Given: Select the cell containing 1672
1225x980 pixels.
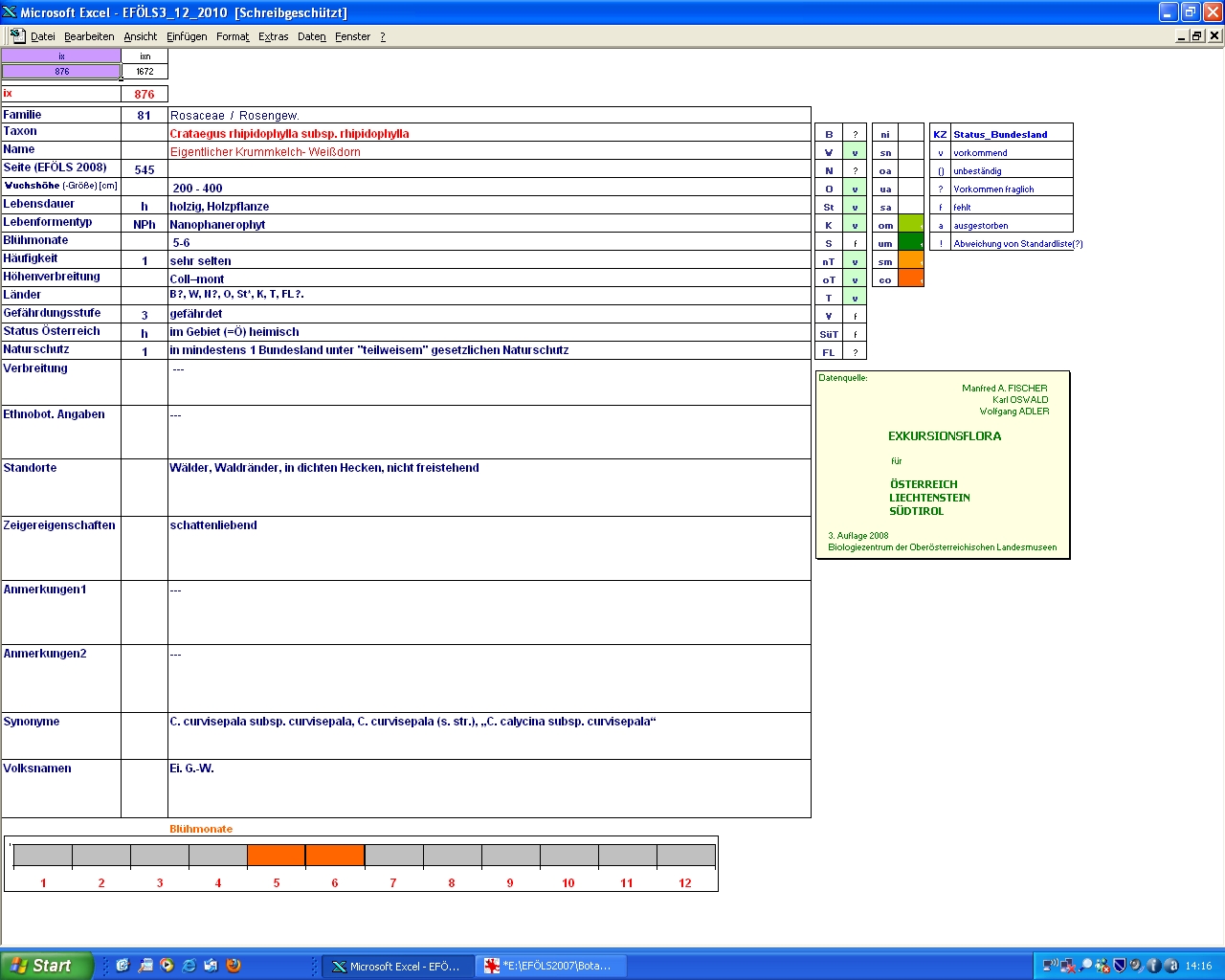Looking at the screenshot, I should (x=145, y=71).
